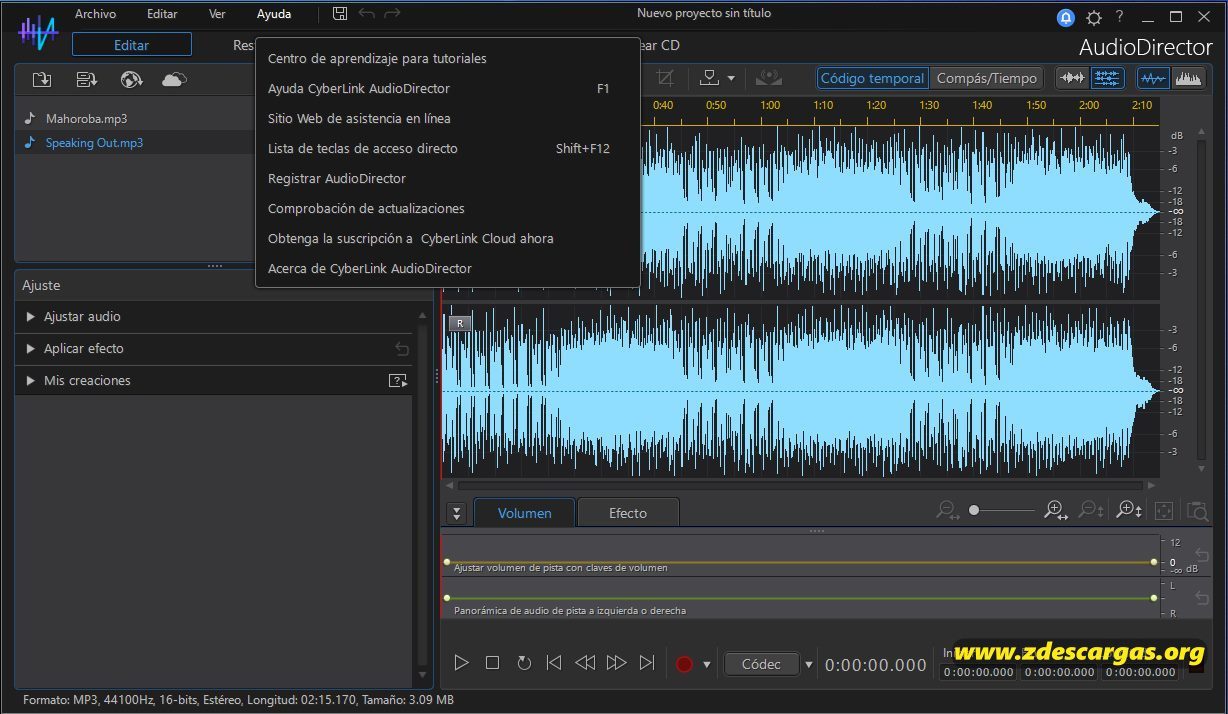Screen dimensions: 1228x714
Task: Undo last action arrow icon
Action: click(367, 13)
